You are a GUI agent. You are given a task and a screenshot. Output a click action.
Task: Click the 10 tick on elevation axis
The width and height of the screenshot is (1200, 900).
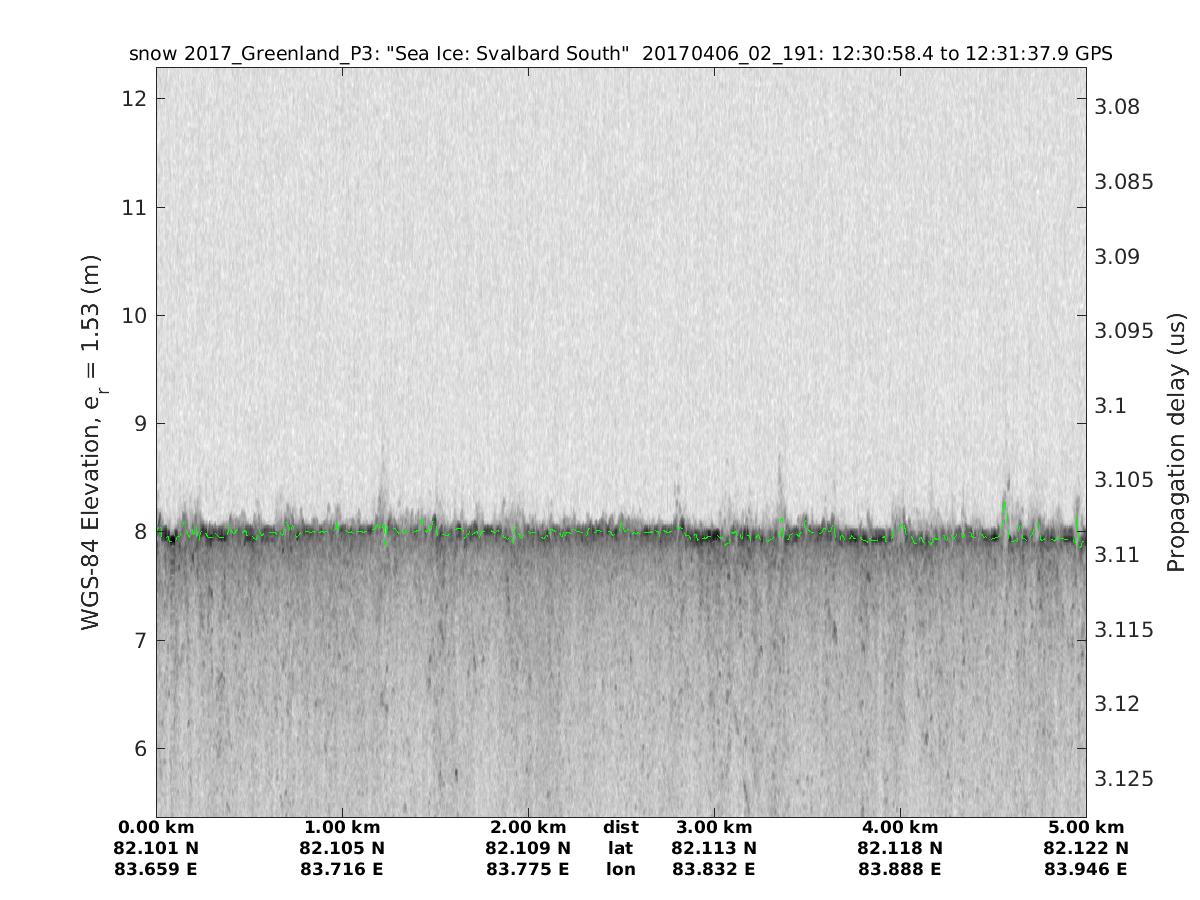click(133, 315)
